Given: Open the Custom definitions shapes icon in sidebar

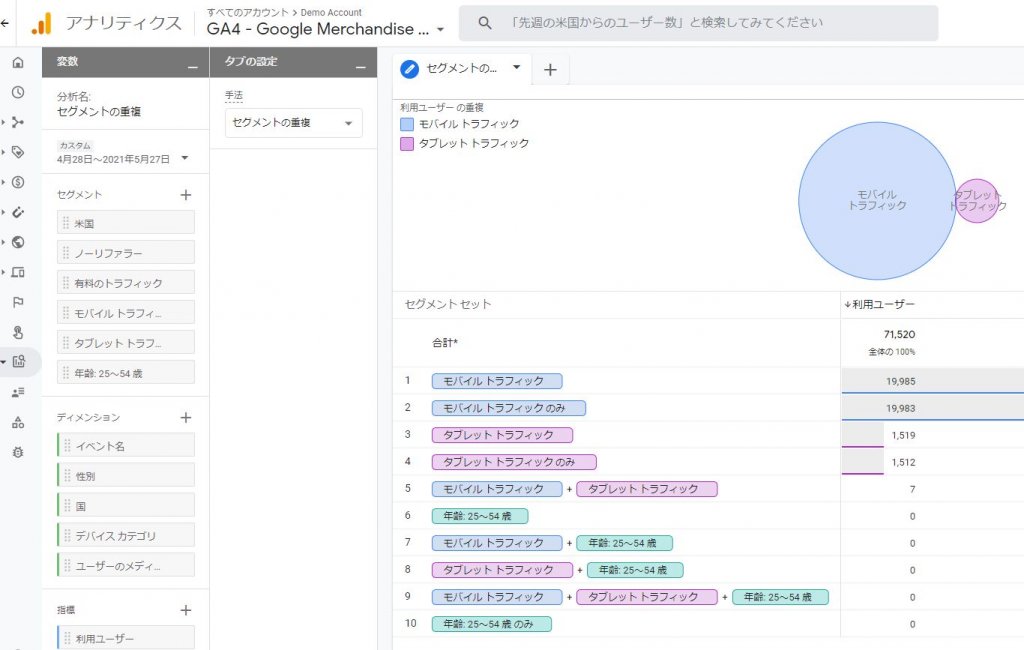Looking at the screenshot, I should coord(18,423).
